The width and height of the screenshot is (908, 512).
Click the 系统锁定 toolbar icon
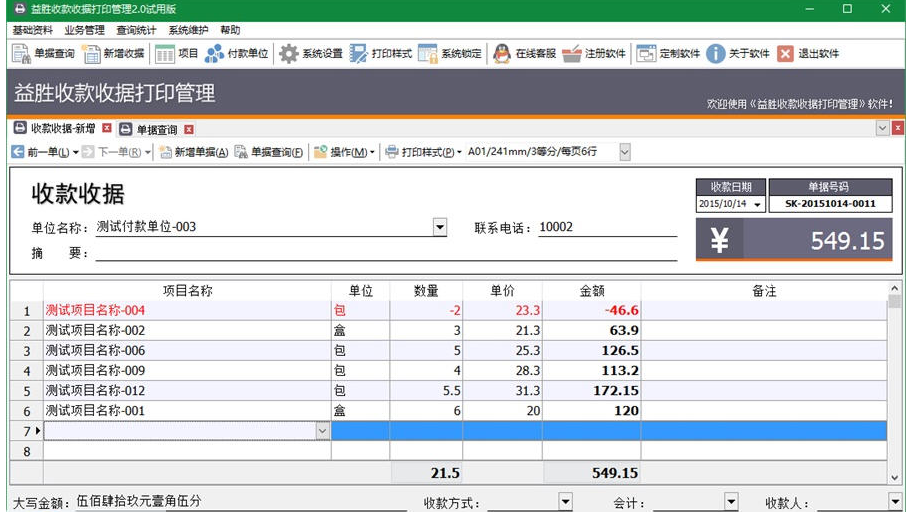450,54
